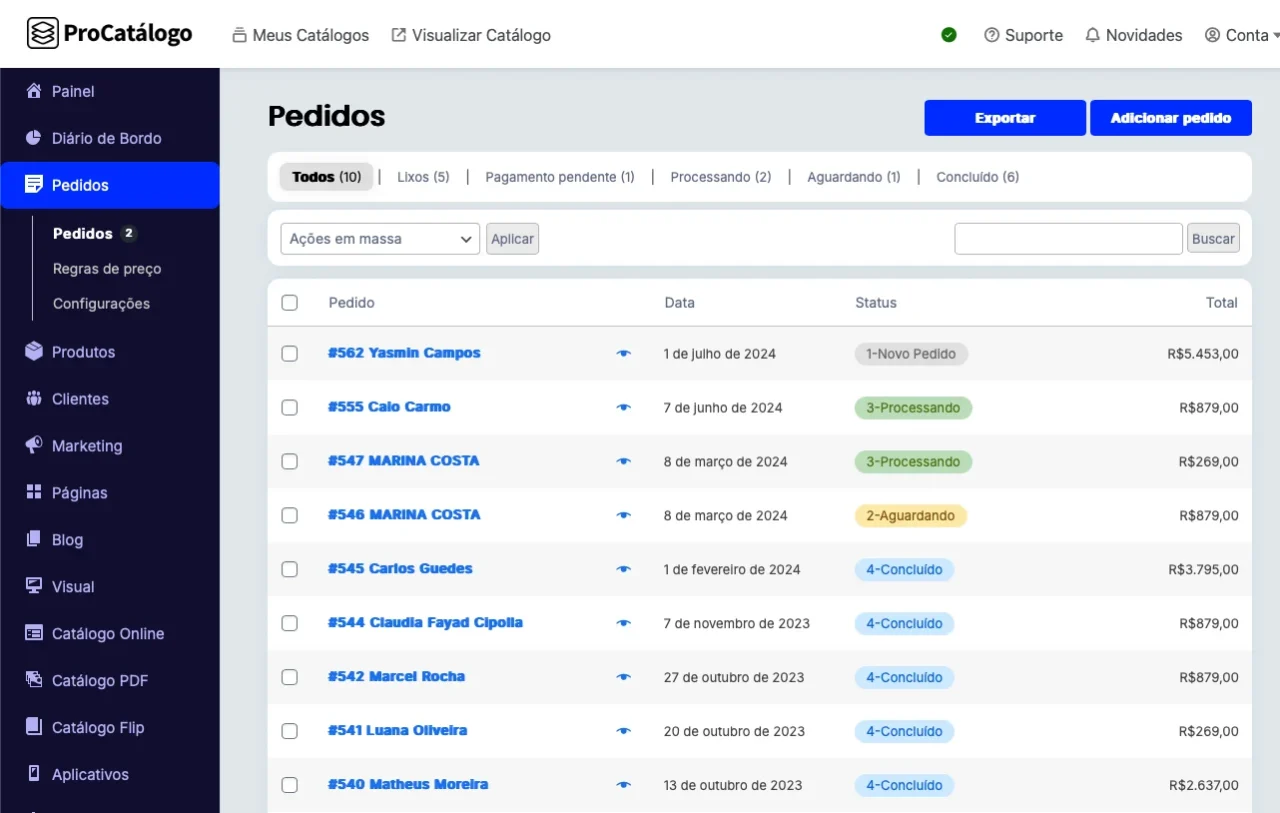Open Regras de preço submenu item
Image resolution: width=1280 pixels, height=813 pixels.
point(107,269)
